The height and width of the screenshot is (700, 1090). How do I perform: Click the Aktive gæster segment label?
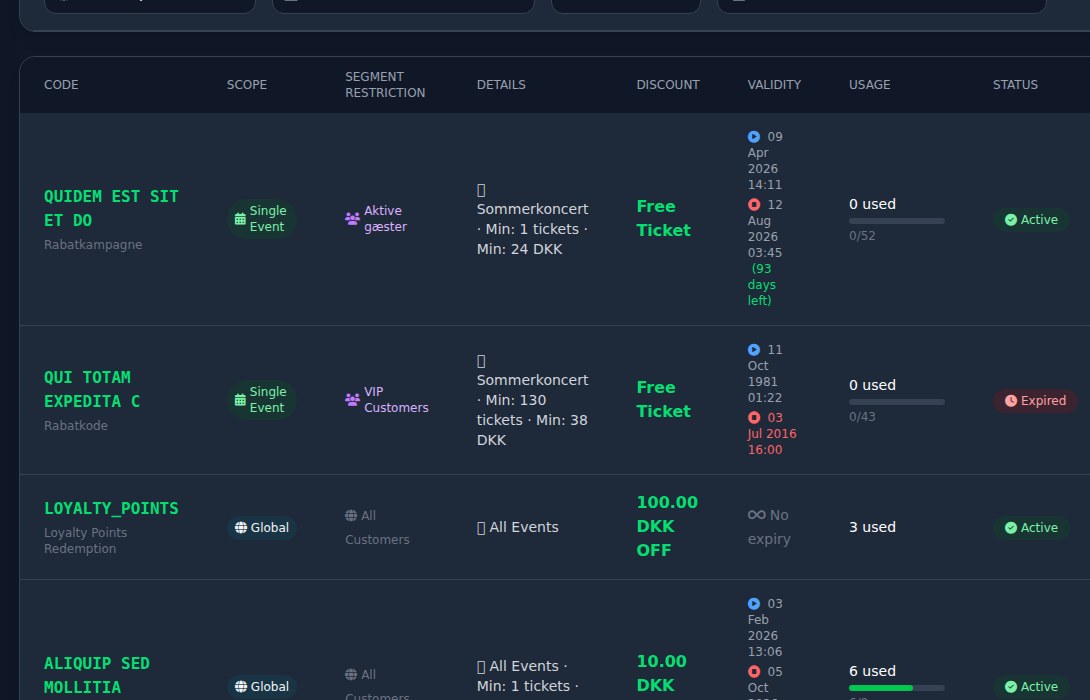tap(386, 219)
